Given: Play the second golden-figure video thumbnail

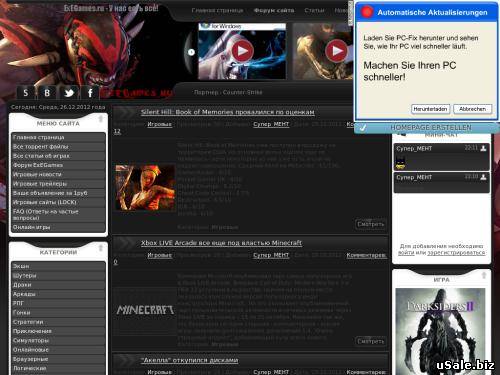Looking at the screenshot, I should tap(336, 51).
